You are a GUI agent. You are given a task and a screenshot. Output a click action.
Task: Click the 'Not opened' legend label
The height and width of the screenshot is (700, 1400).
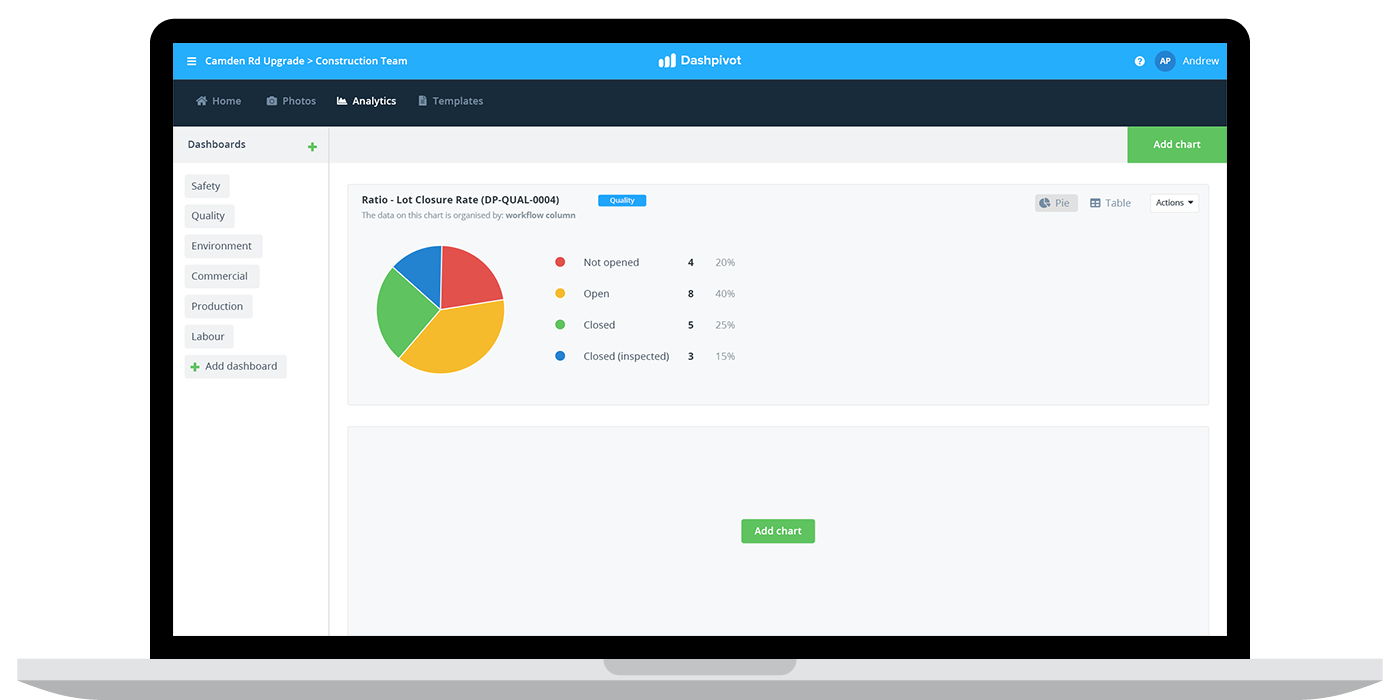click(611, 262)
